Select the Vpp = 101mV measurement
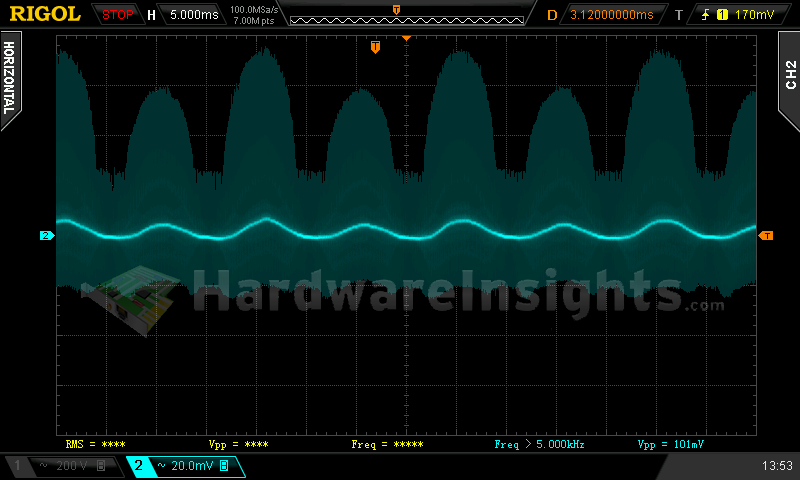This screenshot has width=800, height=480. [671, 443]
